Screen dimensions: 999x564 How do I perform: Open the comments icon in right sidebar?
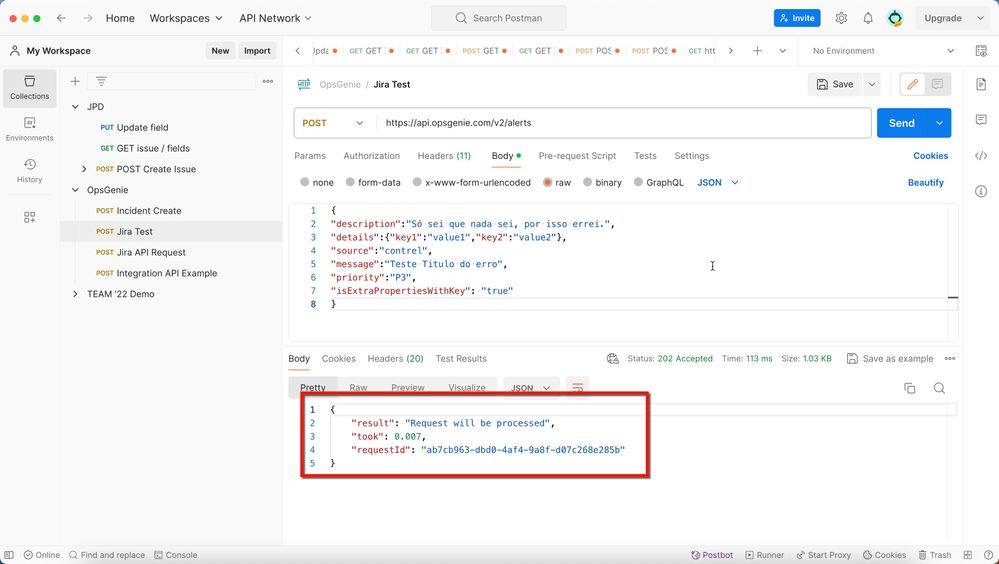tap(981, 120)
